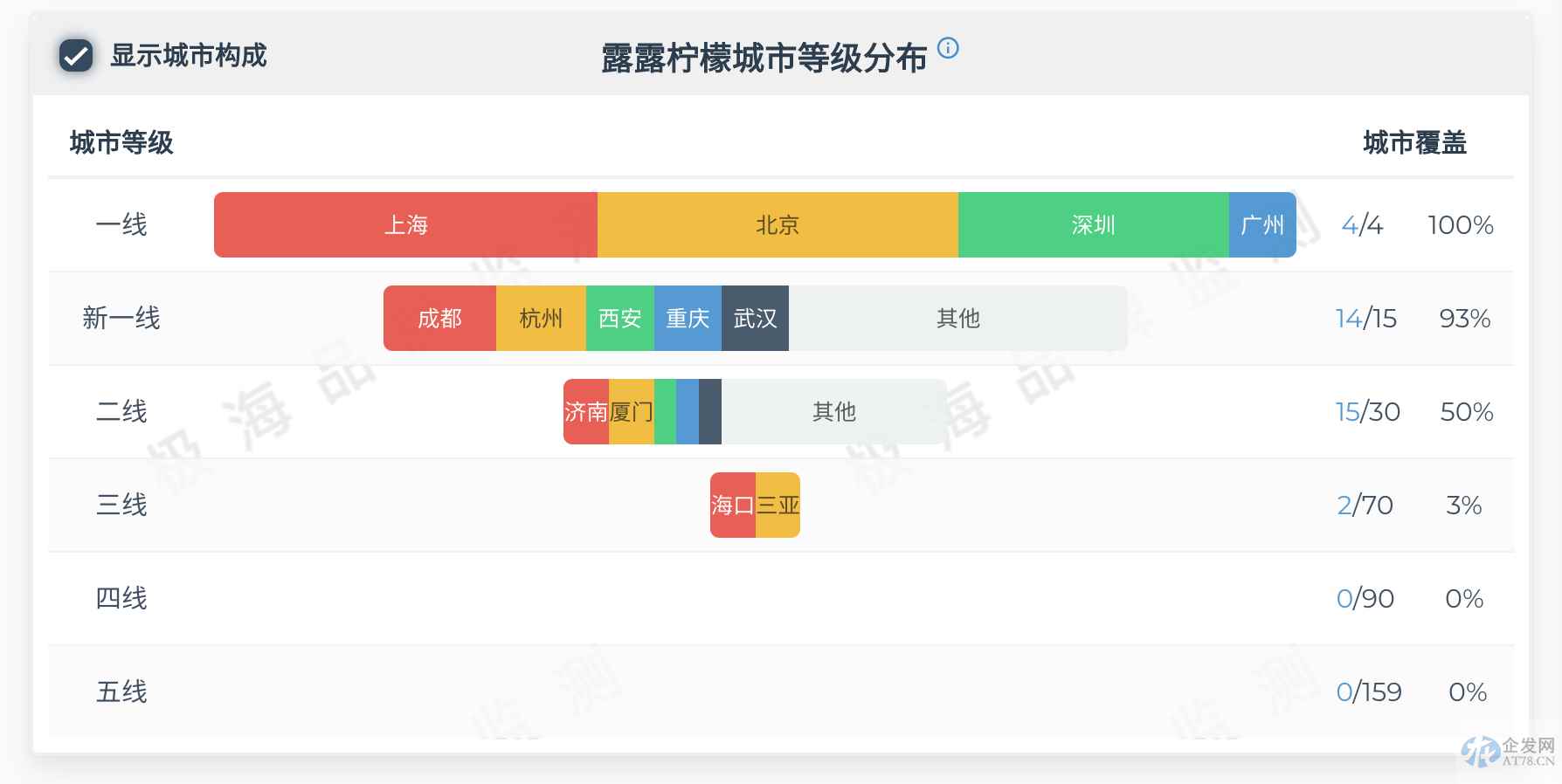
Task: Click the 14/15 coverage value for 新一线
Action: (1366, 319)
